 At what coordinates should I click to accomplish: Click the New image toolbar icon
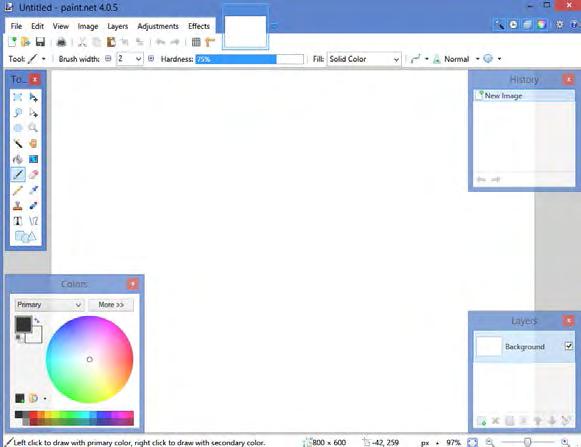[x=12, y=42]
